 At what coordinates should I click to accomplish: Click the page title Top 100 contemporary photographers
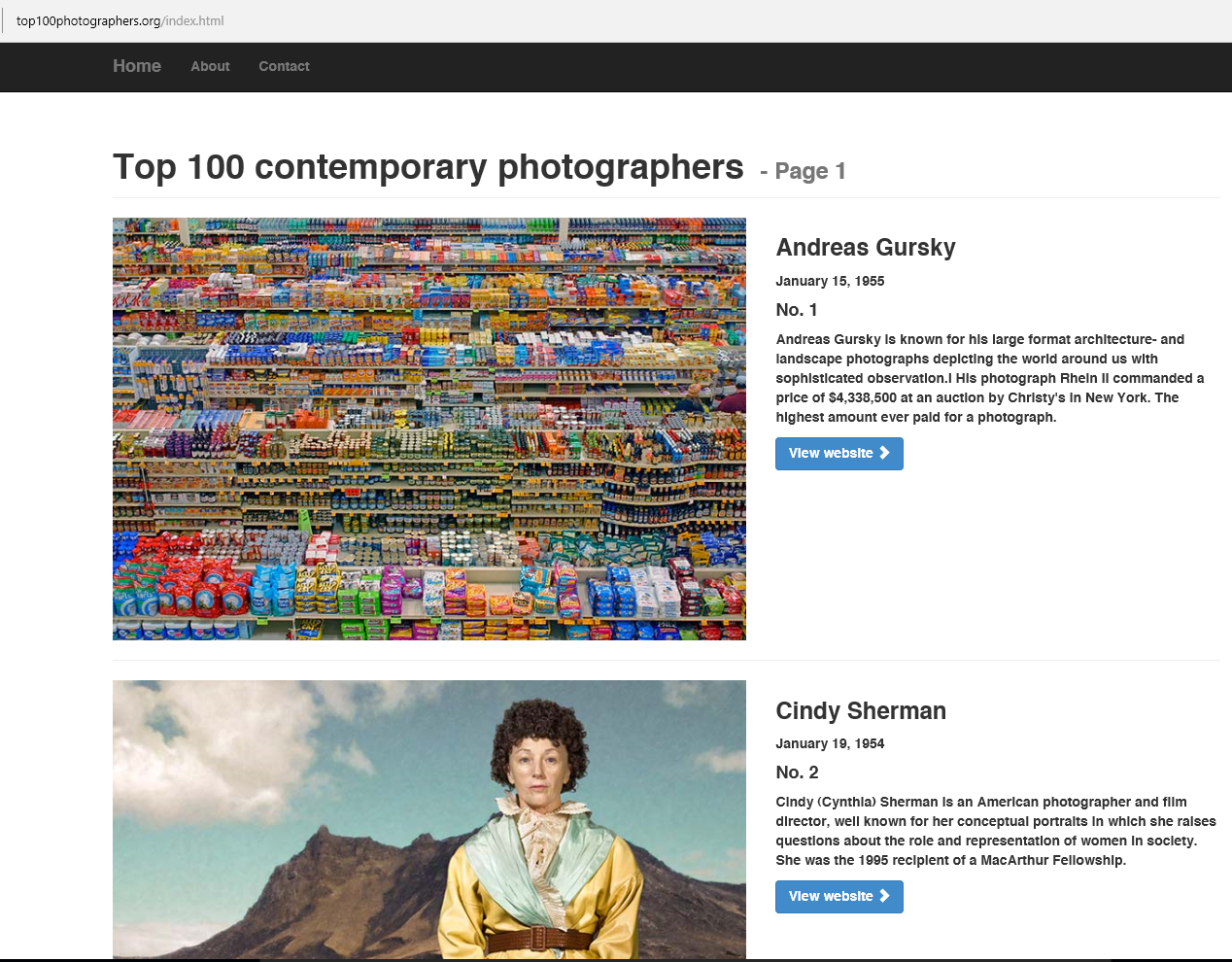(x=428, y=167)
